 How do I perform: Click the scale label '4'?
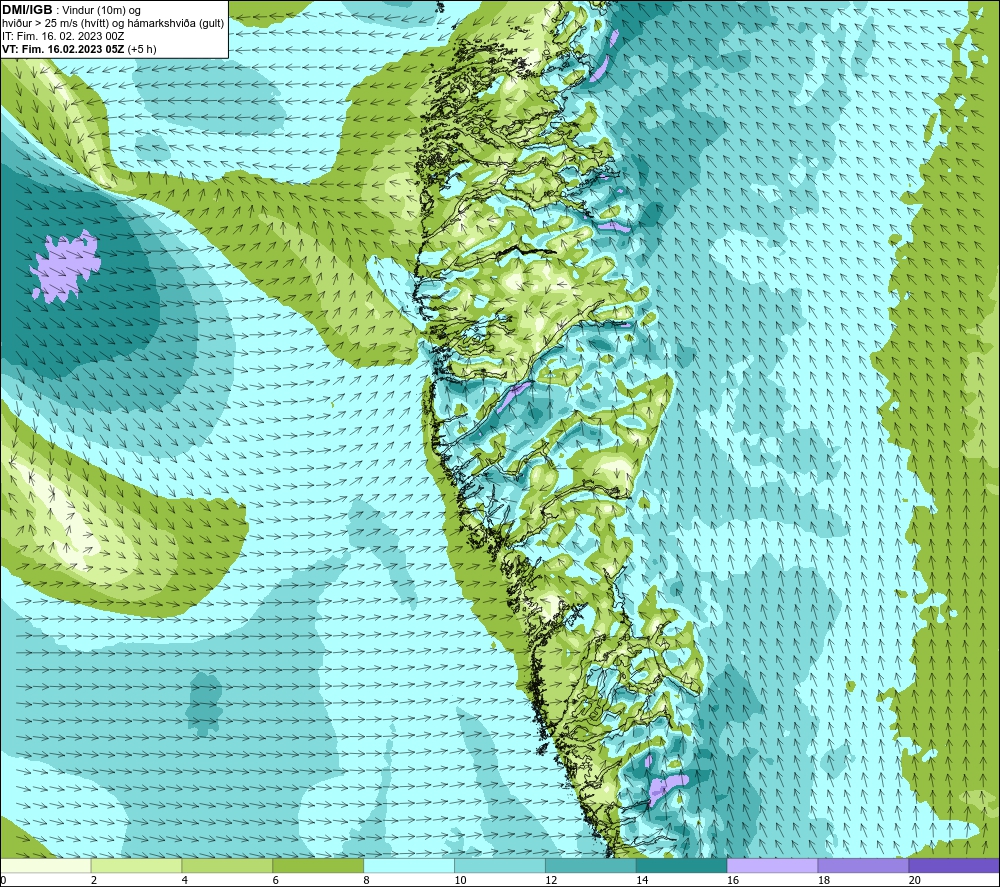point(185,880)
